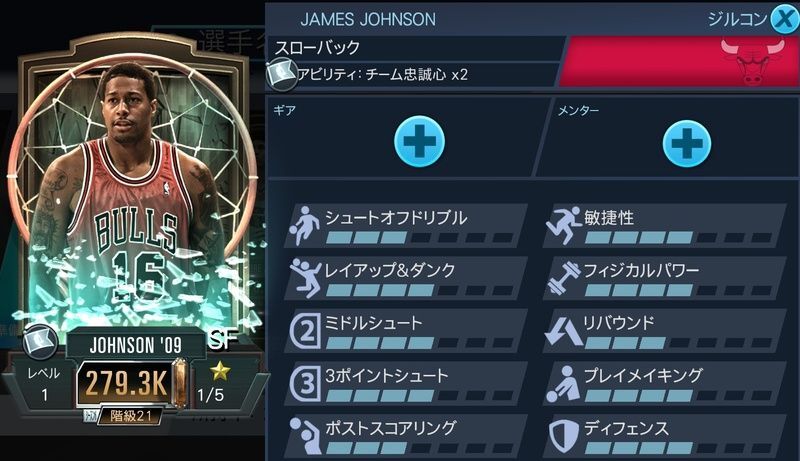Add a mentor with the メンター plus button
The width and height of the screenshot is (800, 461).
click(687, 143)
